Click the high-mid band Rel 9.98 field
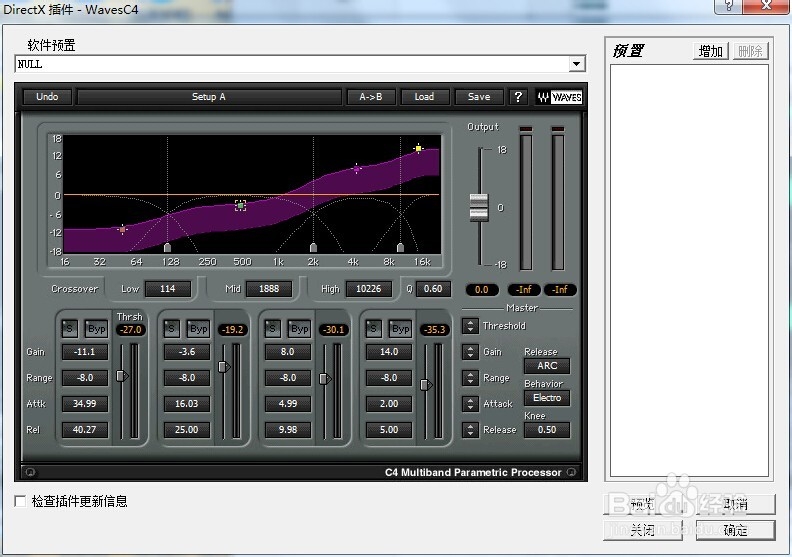 pyautogui.click(x=288, y=430)
